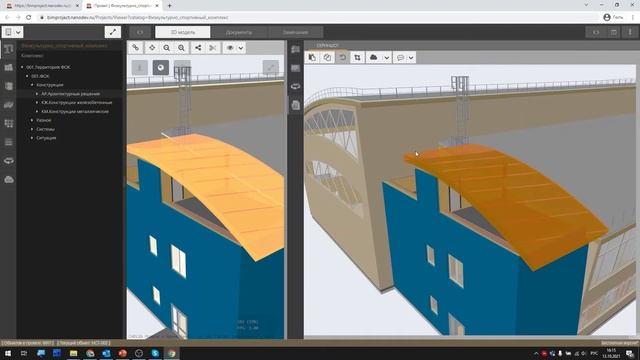Click the top icon in the middle vertical strip
The image size is (640, 360).
click(296, 49)
